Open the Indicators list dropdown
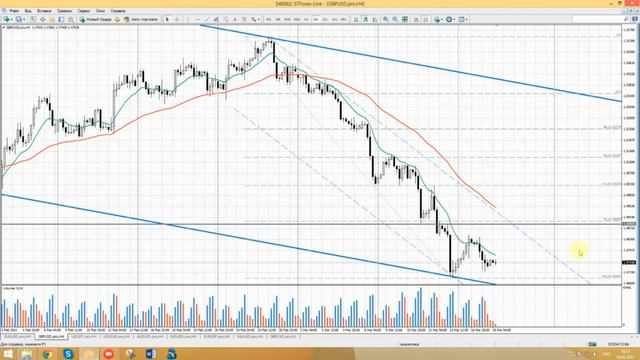Screen dimensions: 640x360 point(442,19)
